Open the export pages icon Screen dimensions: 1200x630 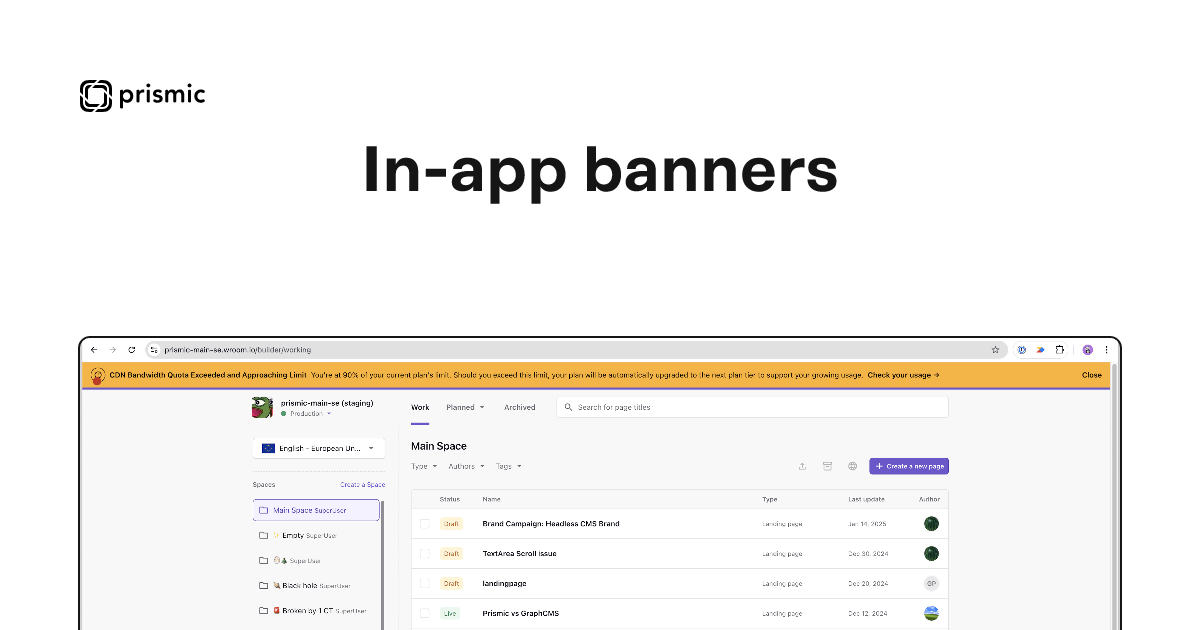802,466
